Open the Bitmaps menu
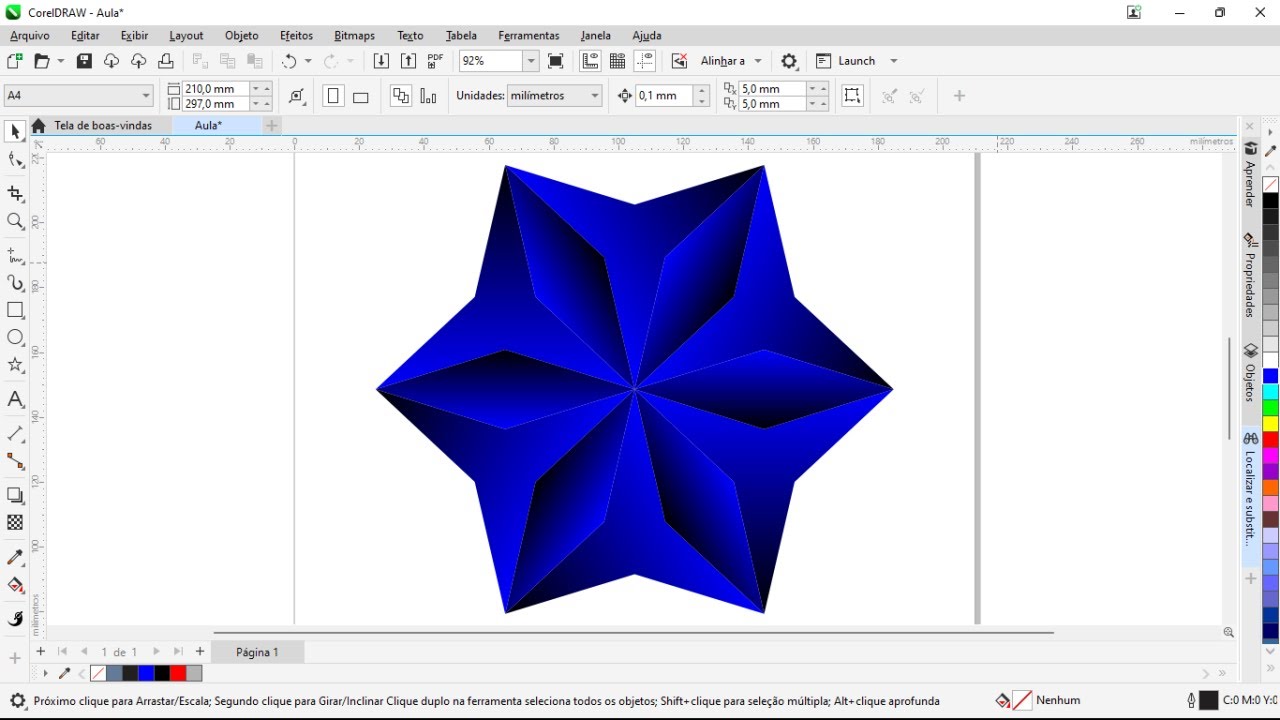Screen dimensions: 1280x720 [354, 35]
